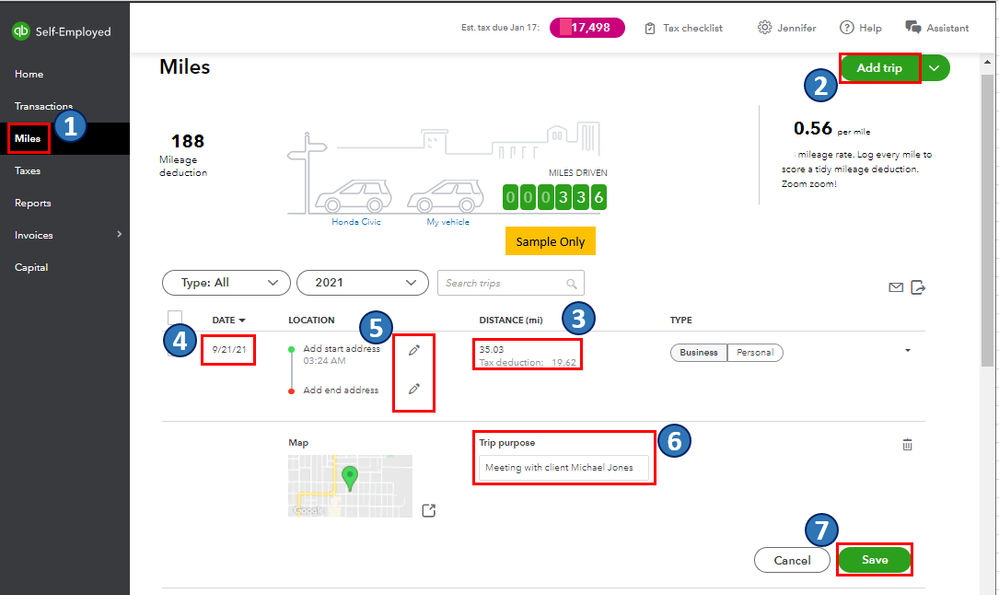The image size is (999, 595).
Task: Click the 9/21/21 trip date
Action: tap(229, 350)
